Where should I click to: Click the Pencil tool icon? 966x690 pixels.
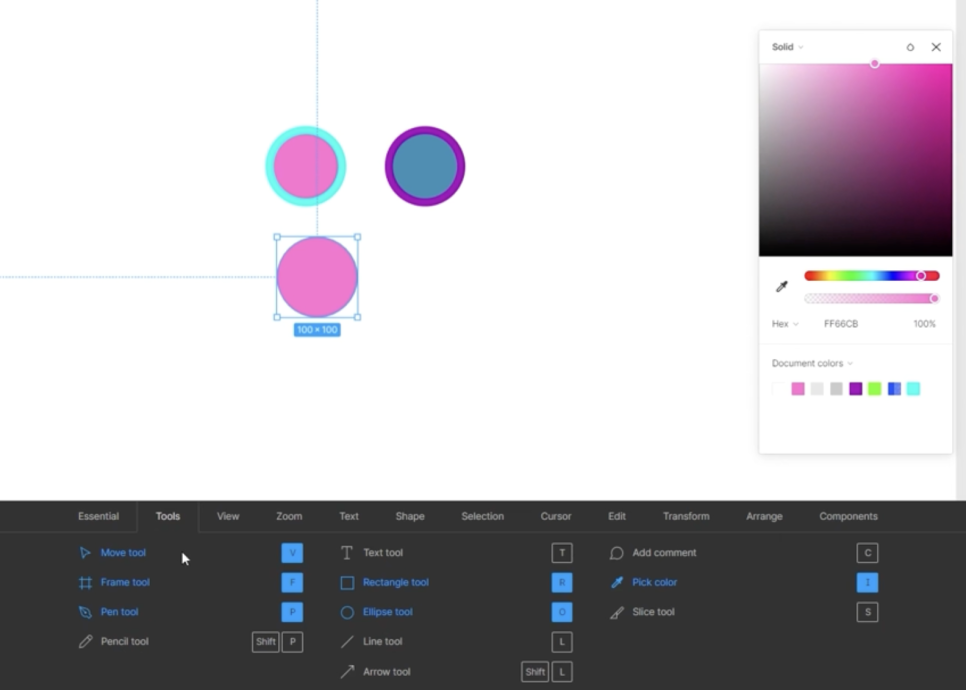tap(85, 641)
